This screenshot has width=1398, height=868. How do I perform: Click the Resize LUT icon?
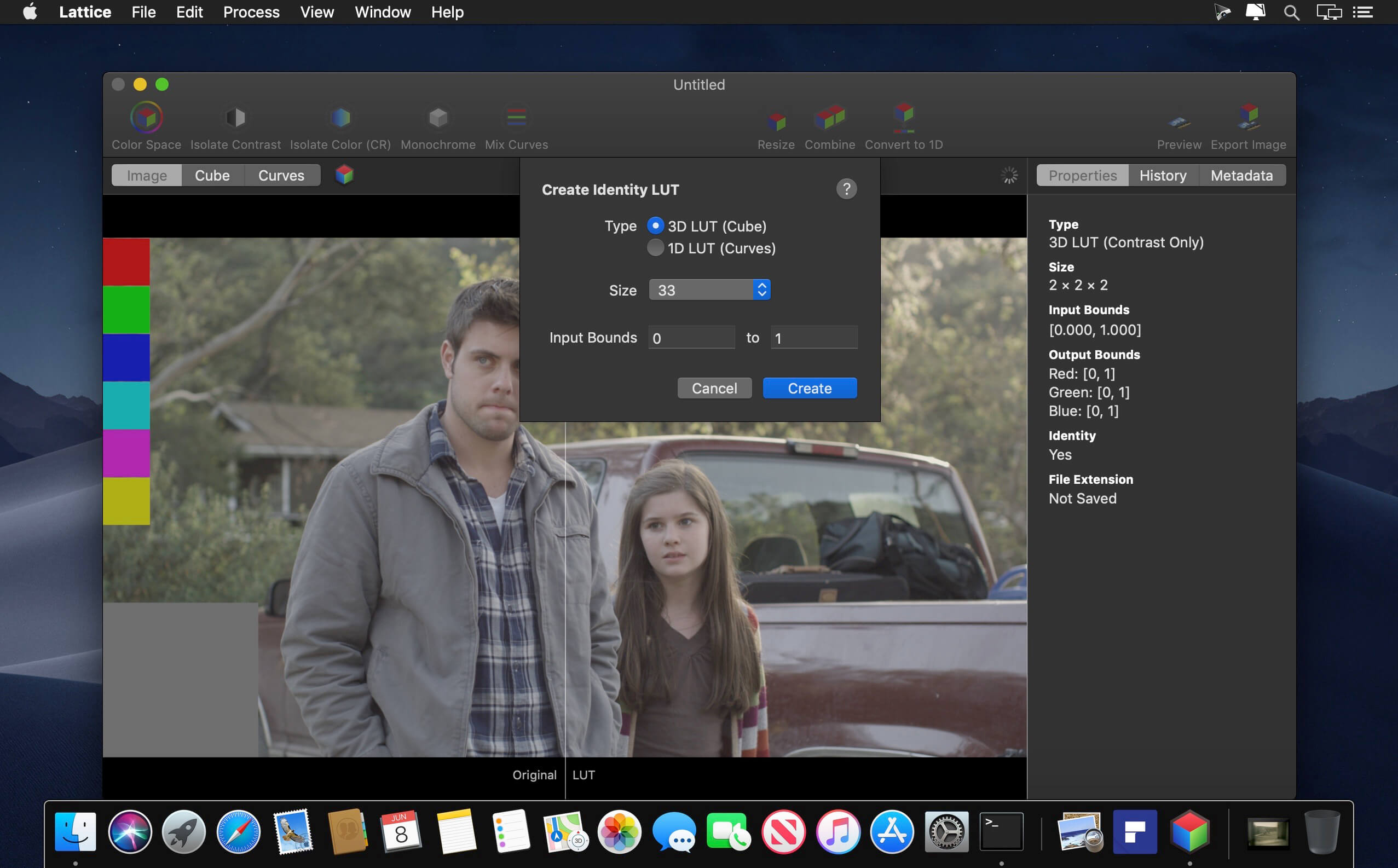coord(776,120)
